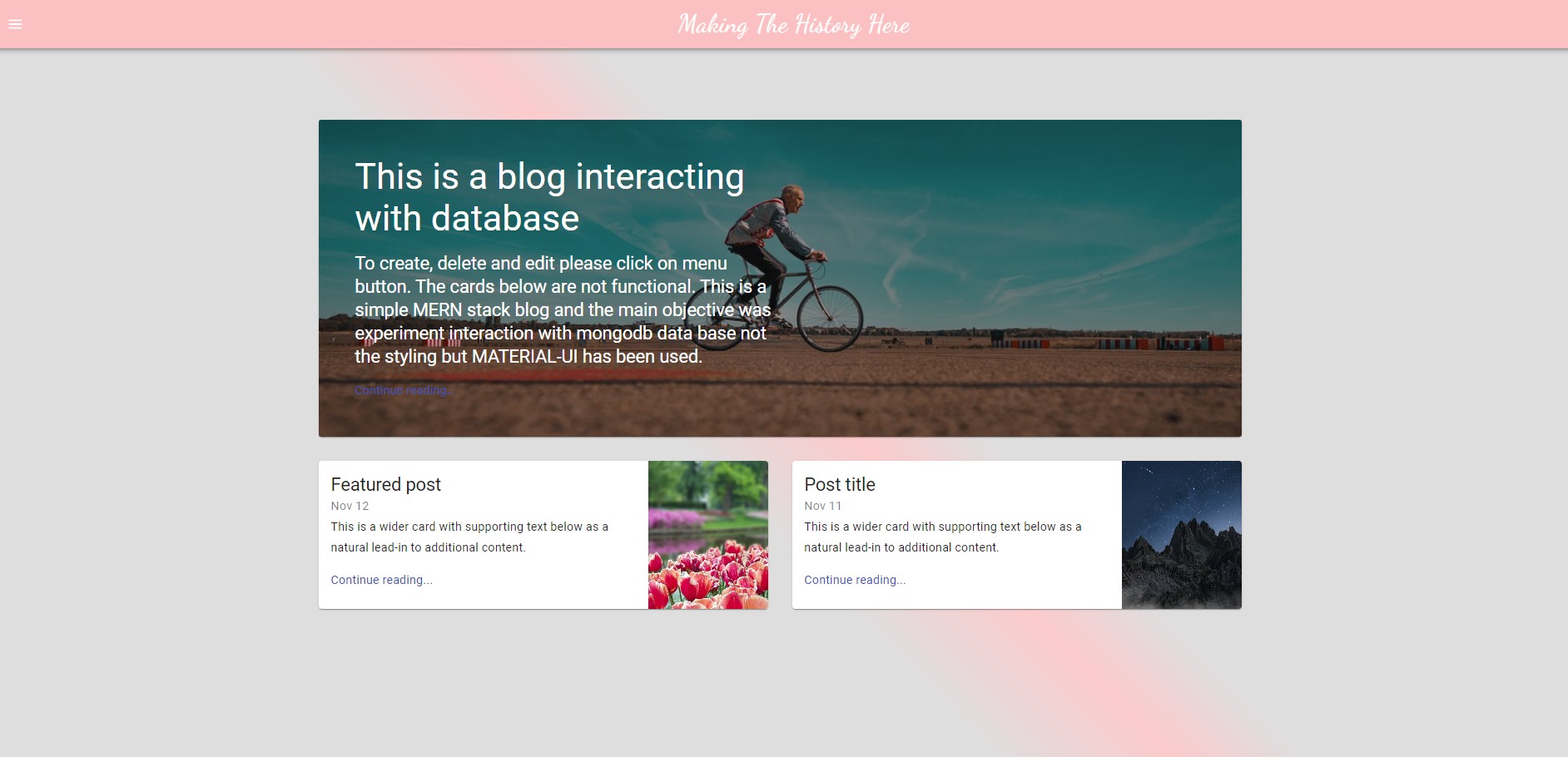Viewport: 1568px width, 757px height.
Task: Click the hero paragraph starting with 'To create, delete and edit'
Action: coord(563,309)
